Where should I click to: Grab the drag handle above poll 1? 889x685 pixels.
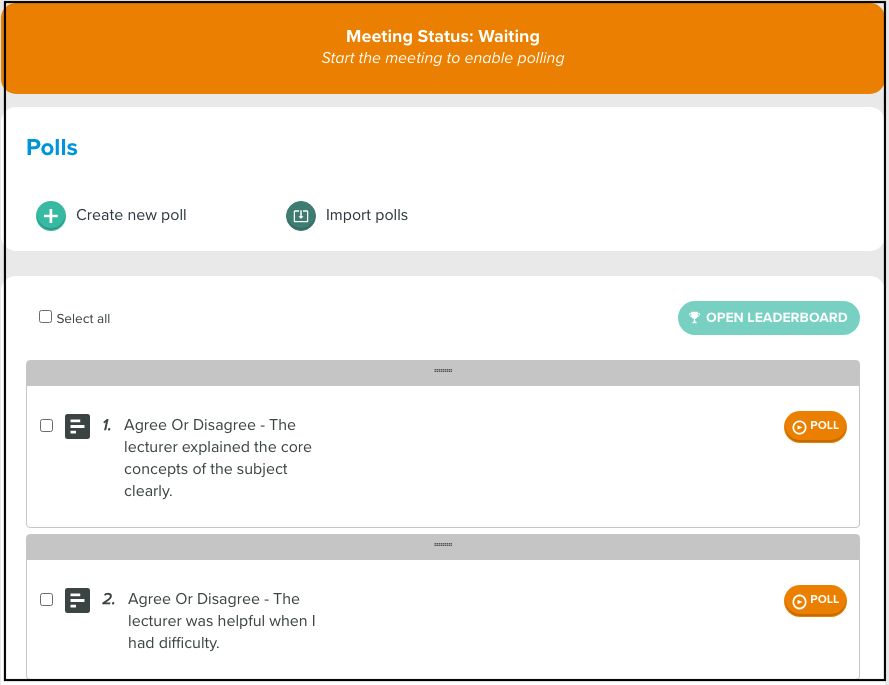pyautogui.click(x=443, y=371)
